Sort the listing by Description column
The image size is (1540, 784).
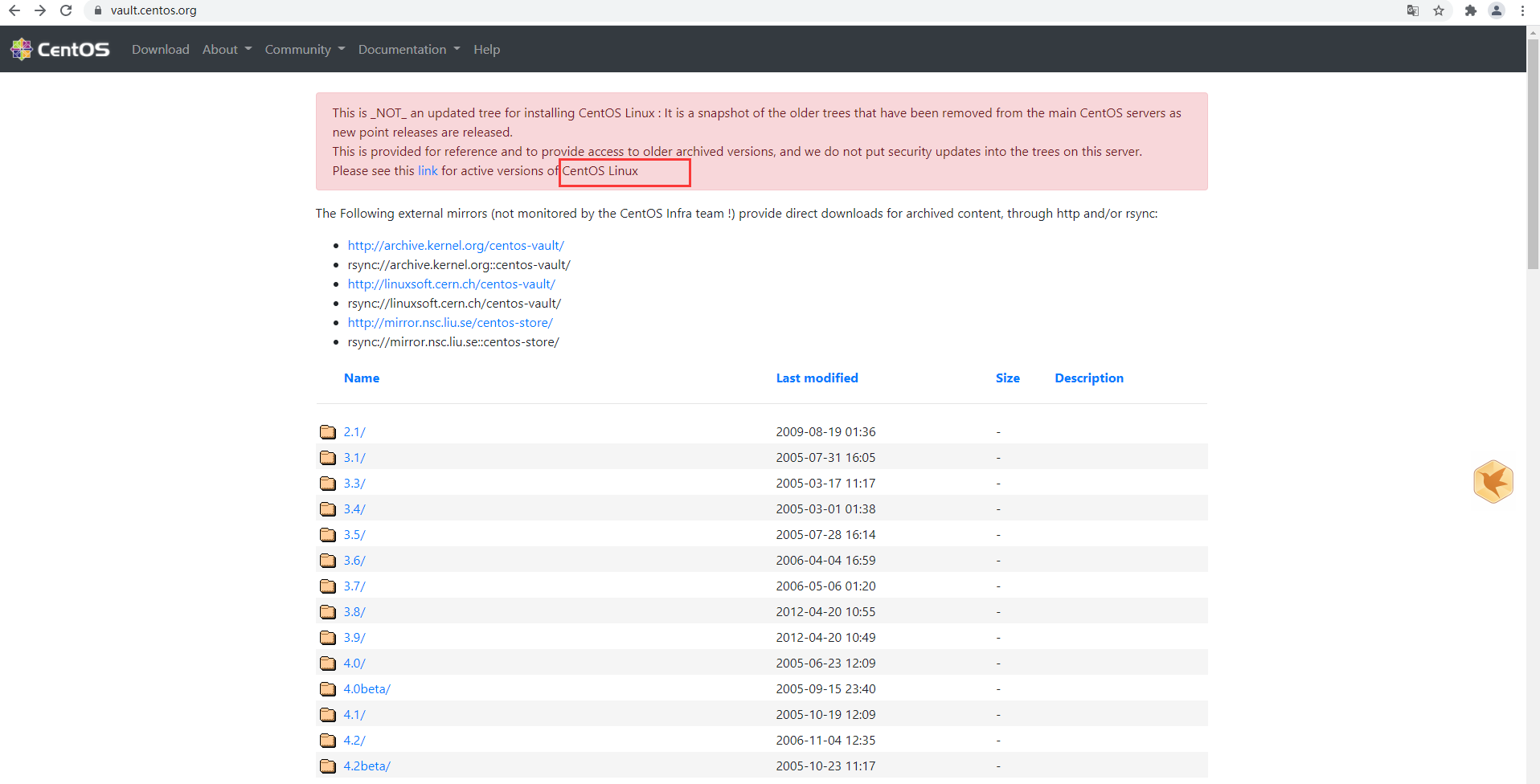click(x=1089, y=378)
